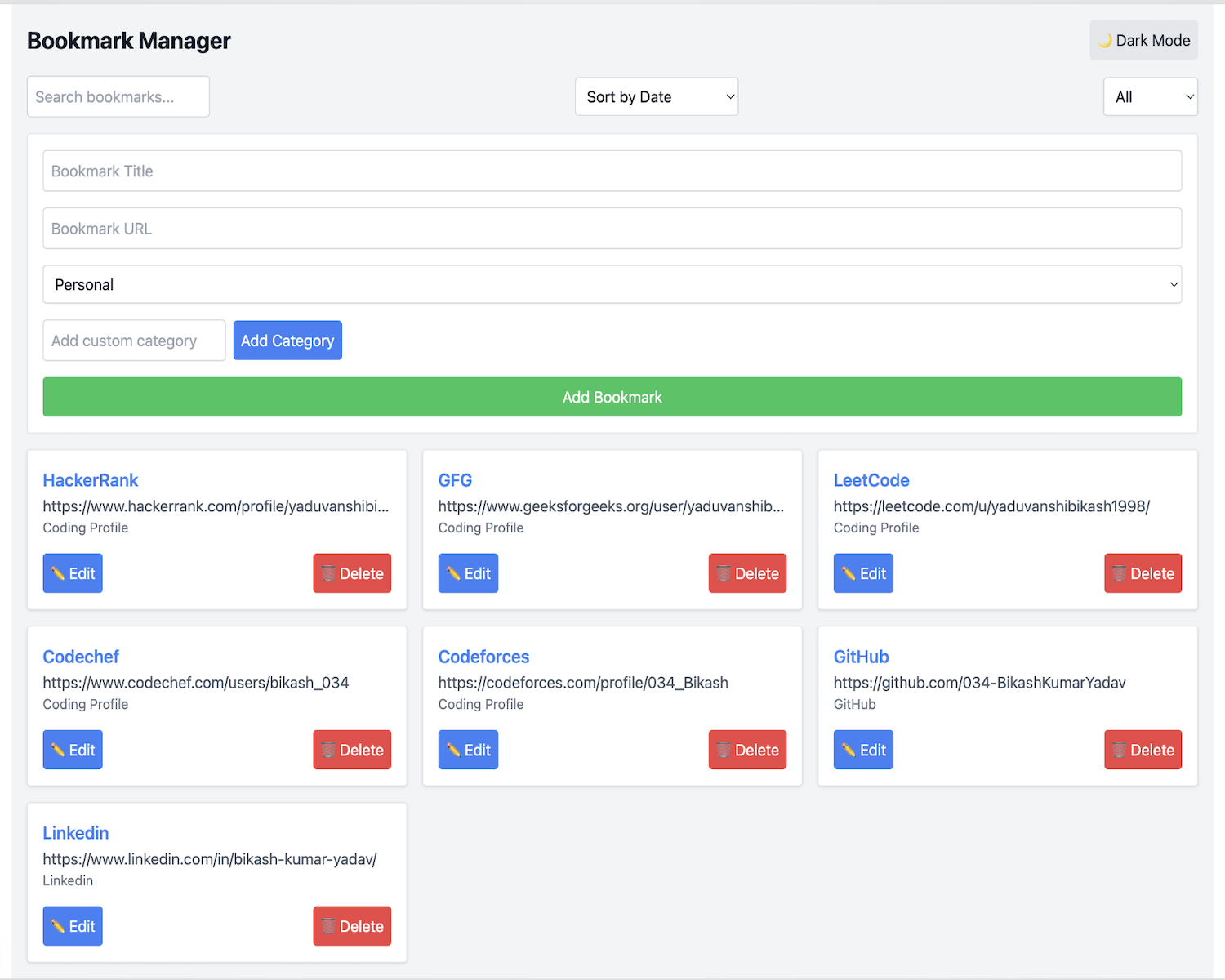Click Coding Profile label under Codechef
Screen dimensions: 1225x980
(x=86, y=704)
